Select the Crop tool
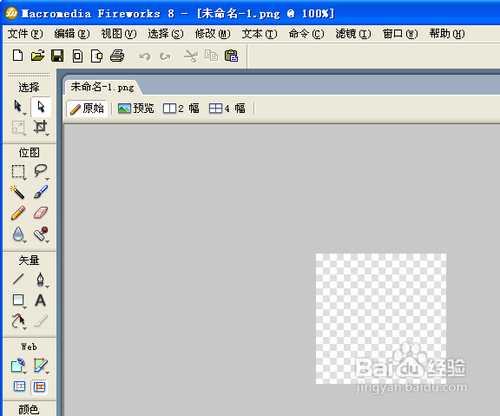The width and height of the screenshot is (500, 416). pos(40,127)
